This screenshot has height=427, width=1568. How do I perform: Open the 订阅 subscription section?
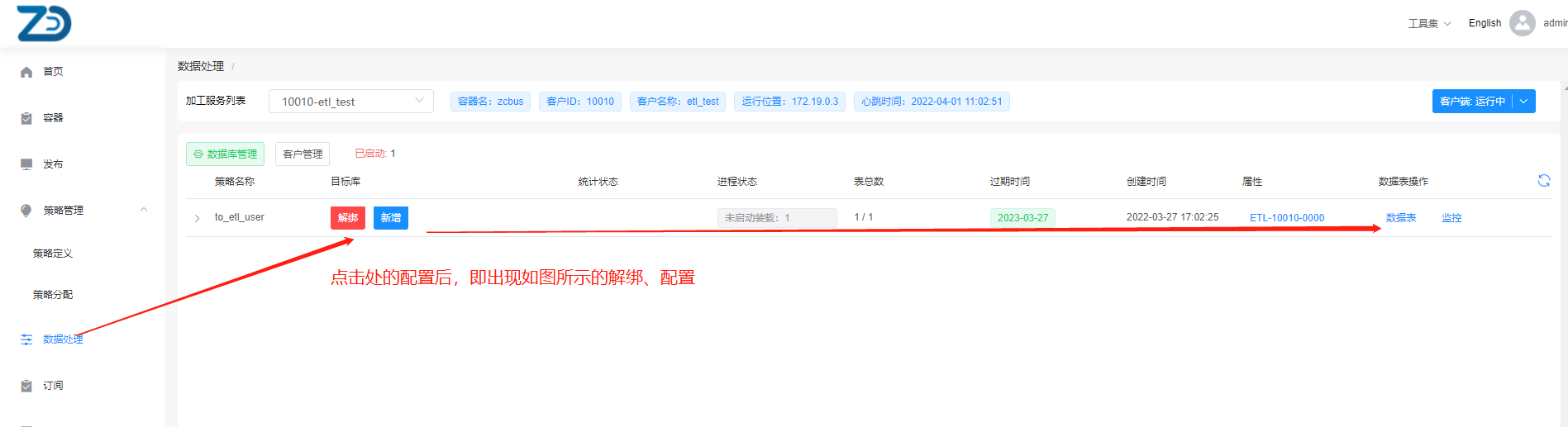(x=53, y=386)
